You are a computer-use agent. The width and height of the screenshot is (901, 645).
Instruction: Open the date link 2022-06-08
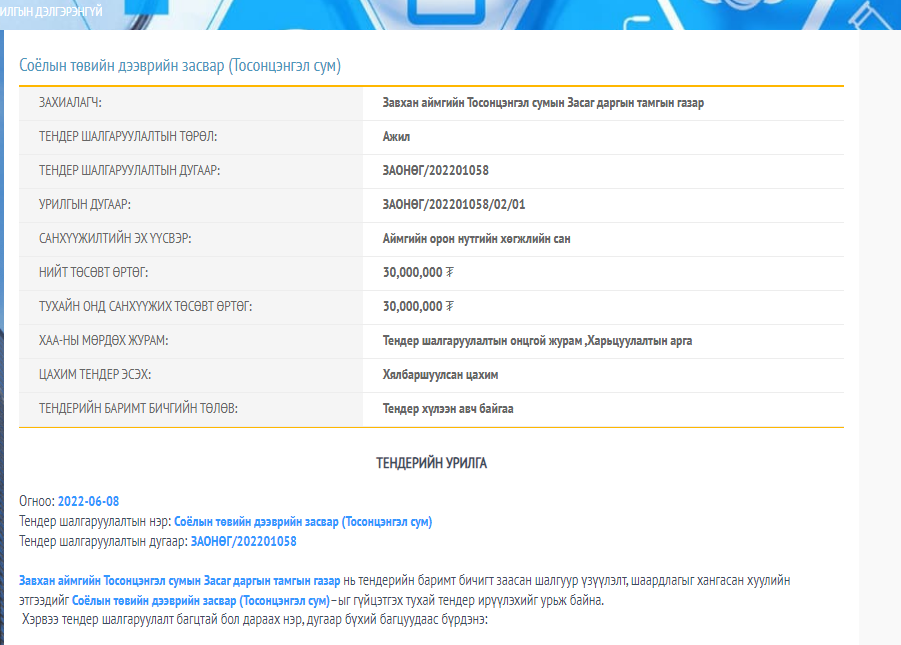click(88, 501)
